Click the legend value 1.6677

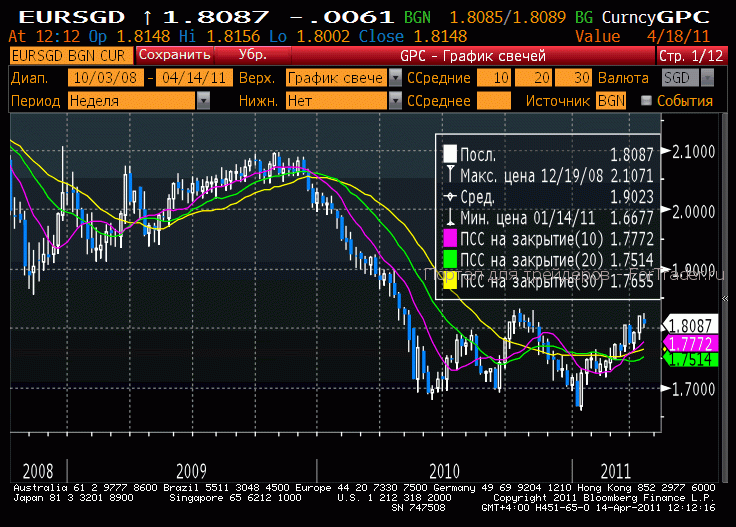pos(632,218)
